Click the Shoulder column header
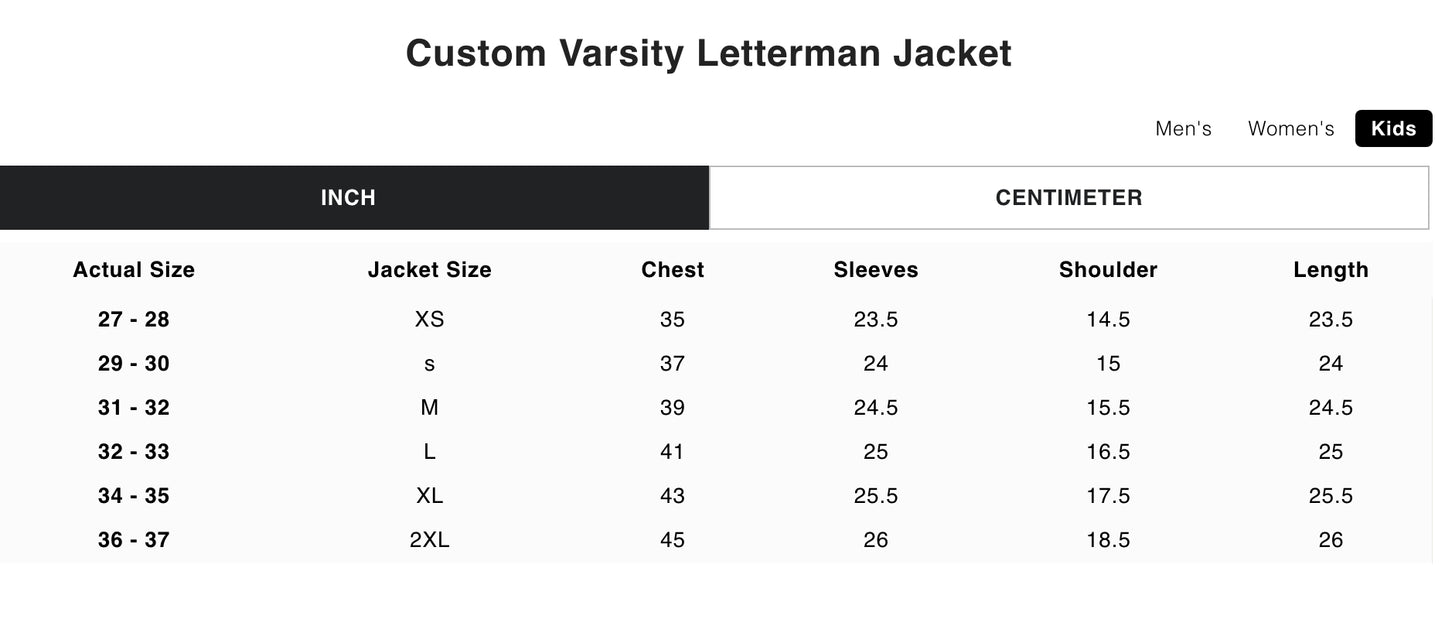The width and height of the screenshot is (1445, 619). (1108, 269)
